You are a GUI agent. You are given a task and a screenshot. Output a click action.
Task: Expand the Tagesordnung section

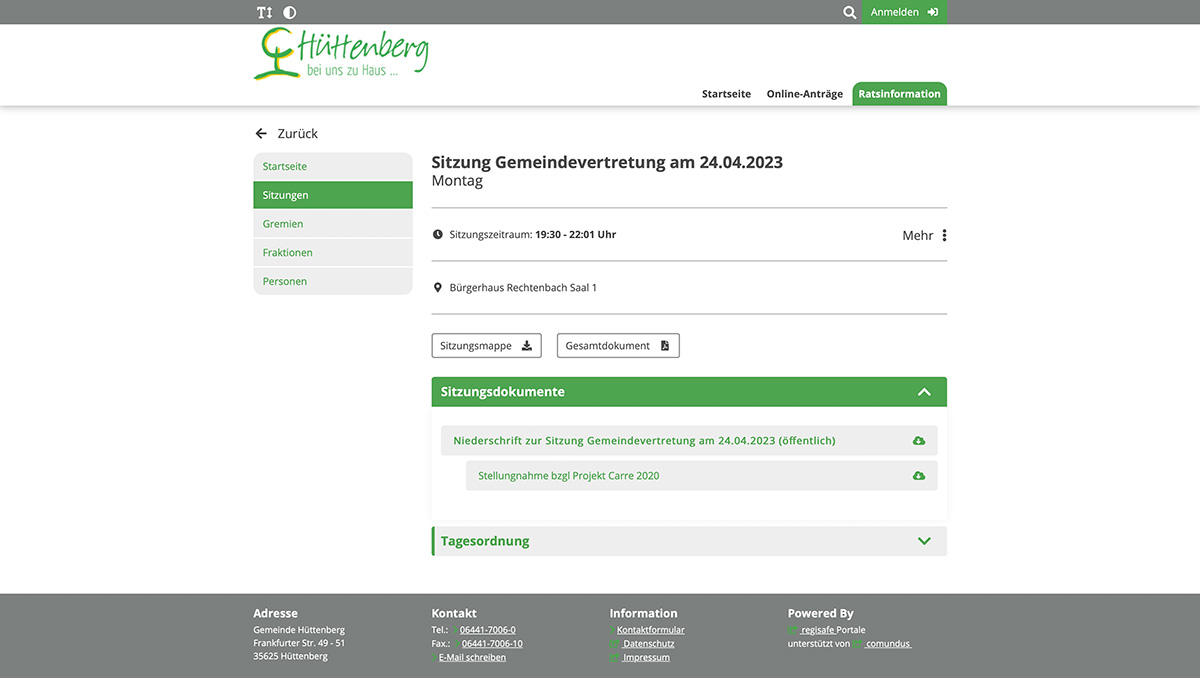click(x=923, y=540)
